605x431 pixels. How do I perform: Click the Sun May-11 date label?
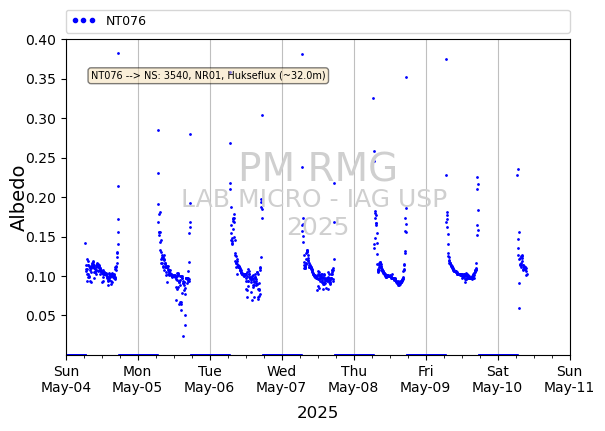pos(569,379)
